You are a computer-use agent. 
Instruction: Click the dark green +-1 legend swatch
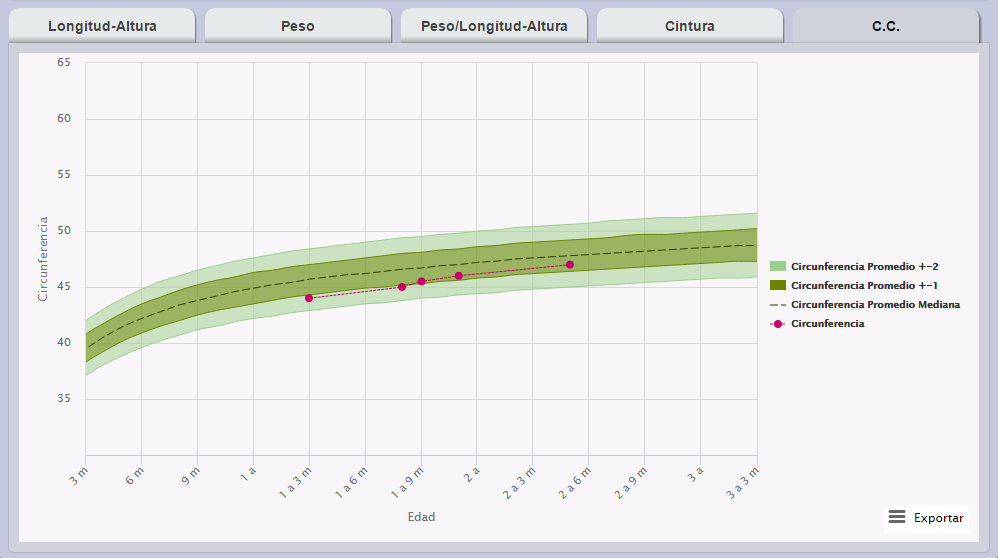pos(778,285)
